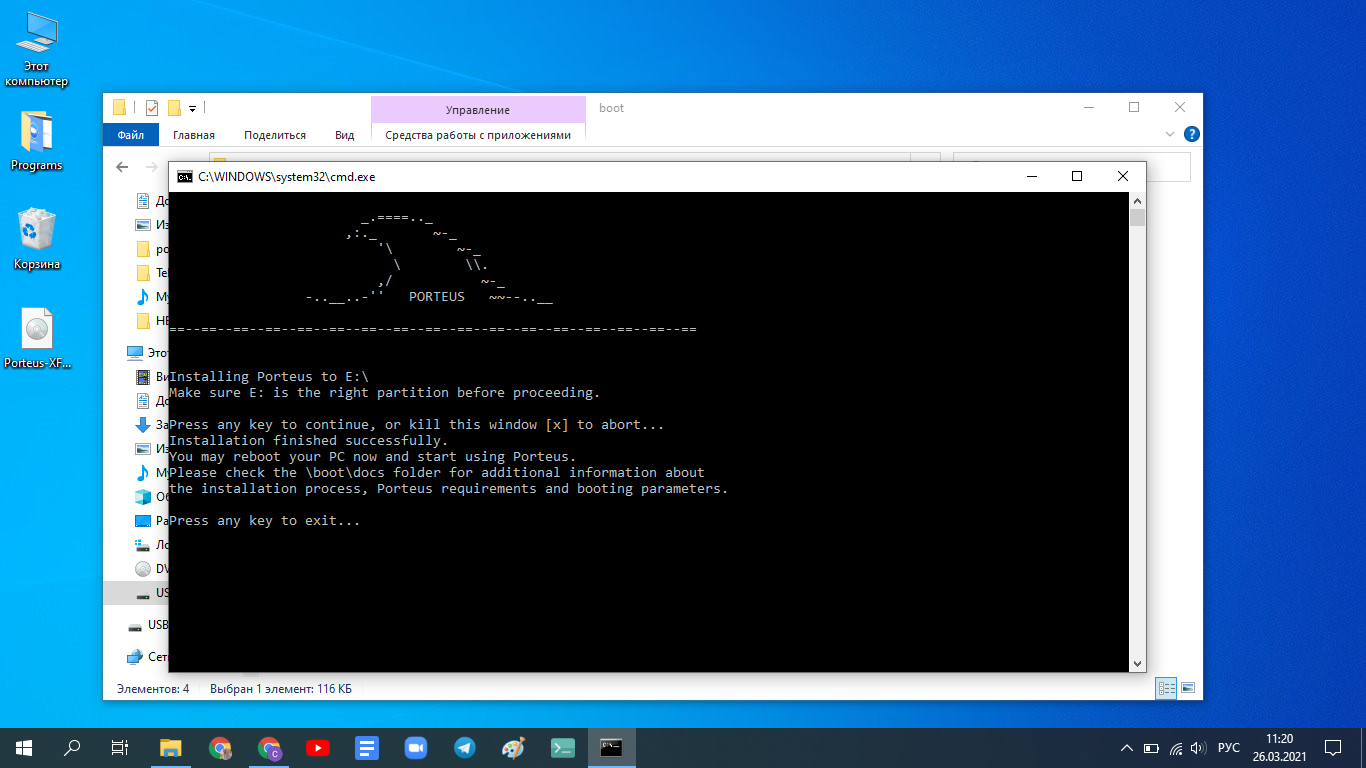Open Paint palette icon in taskbar

pyautogui.click(x=513, y=747)
